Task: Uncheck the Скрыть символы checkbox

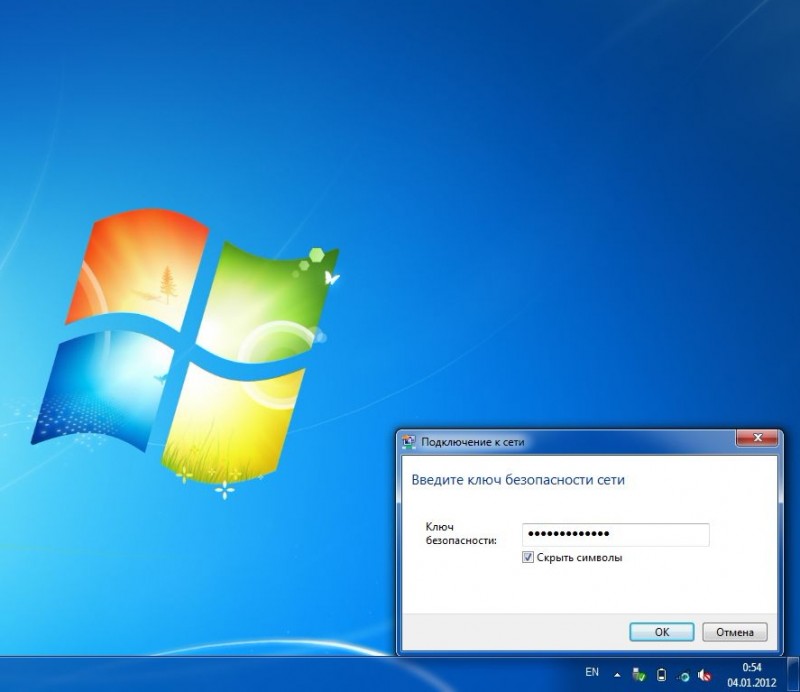Action: point(528,557)
